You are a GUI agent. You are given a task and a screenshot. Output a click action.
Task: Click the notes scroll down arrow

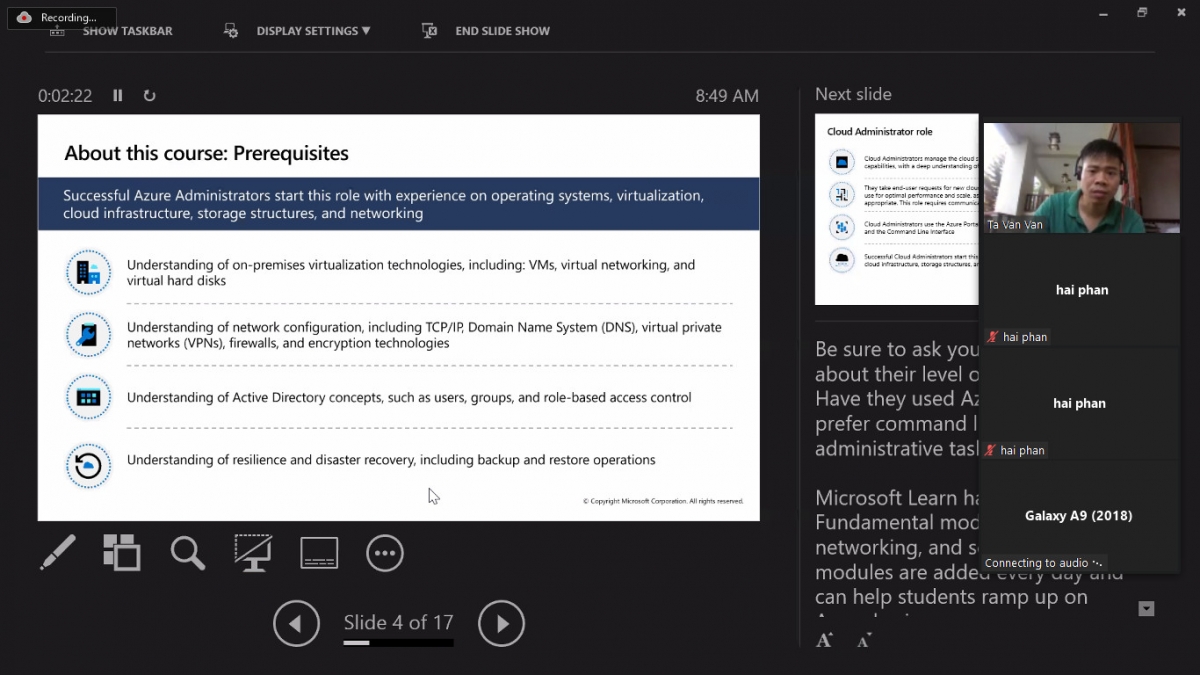(x=1147, y=609)
